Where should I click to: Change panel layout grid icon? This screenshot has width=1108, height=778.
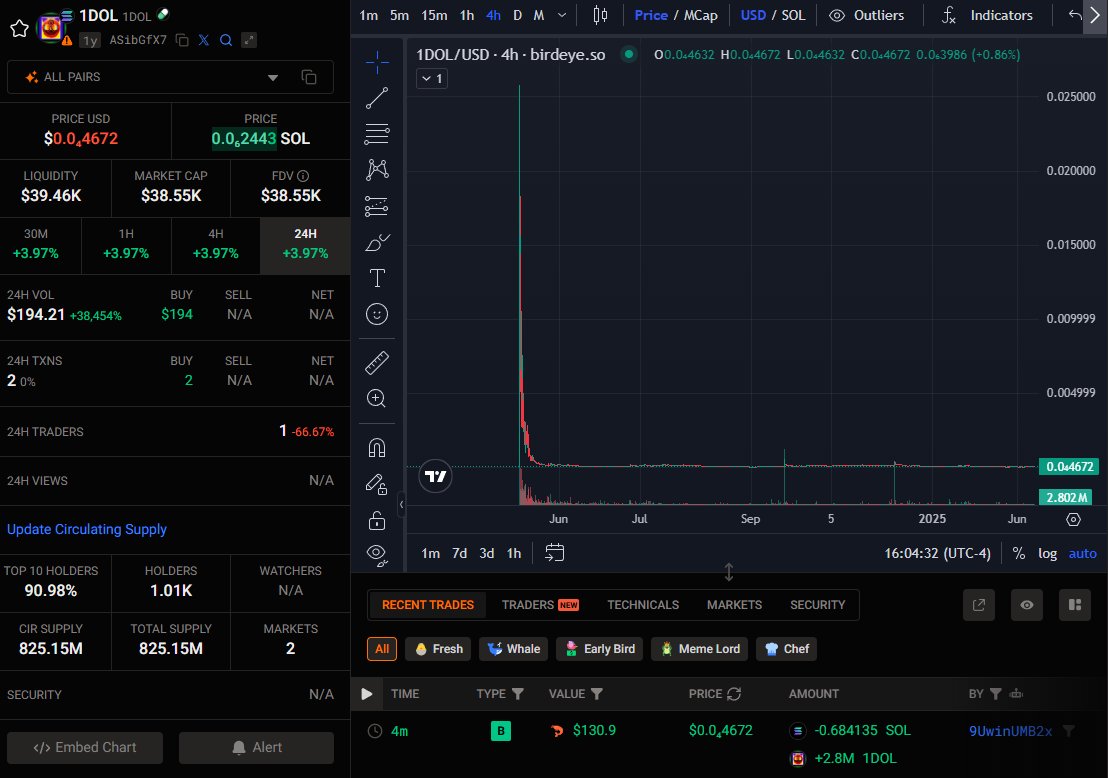coord(1075,605)
